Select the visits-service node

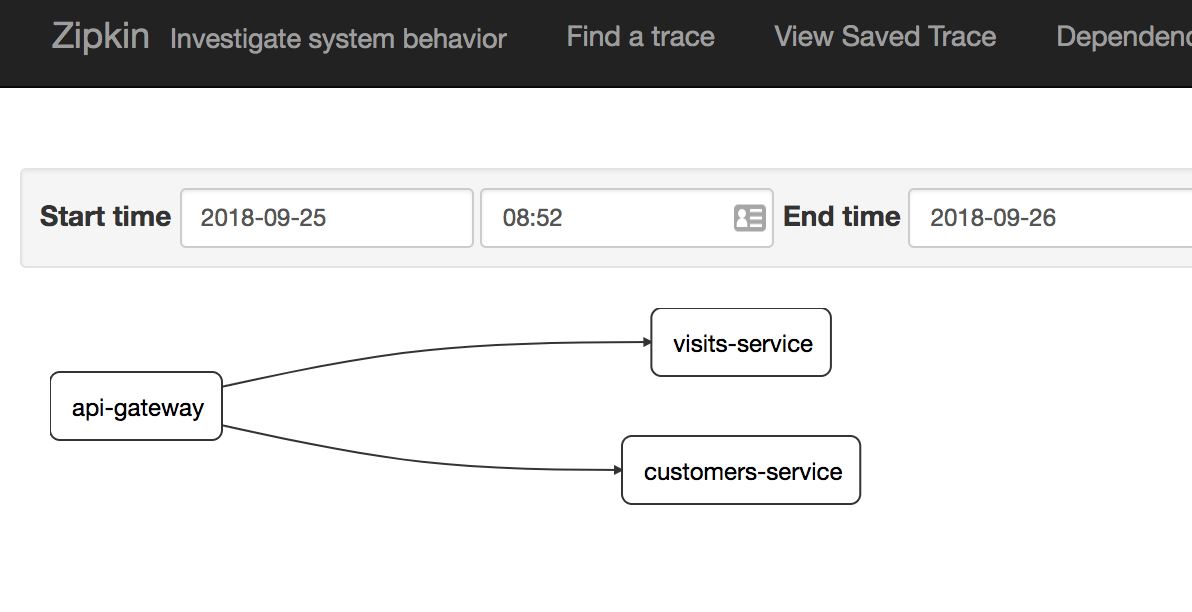click(741, 343)
